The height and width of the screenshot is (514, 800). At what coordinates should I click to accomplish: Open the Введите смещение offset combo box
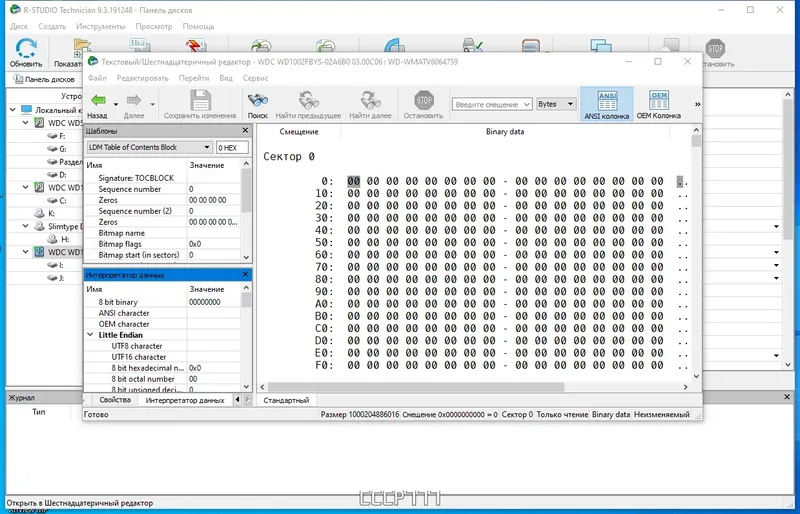(x=492, y=104)
